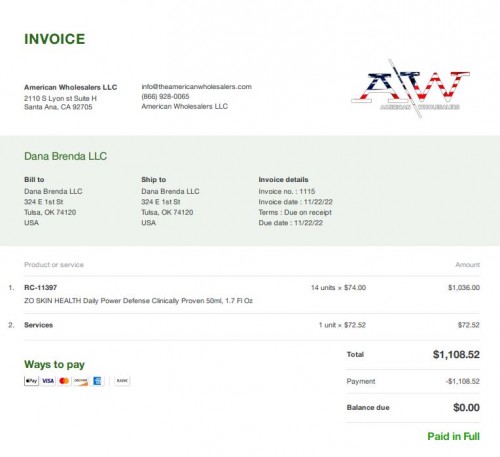Select the $72.52 amount in Services row
This screenshot has width=500, height=457.
[469, 325]
